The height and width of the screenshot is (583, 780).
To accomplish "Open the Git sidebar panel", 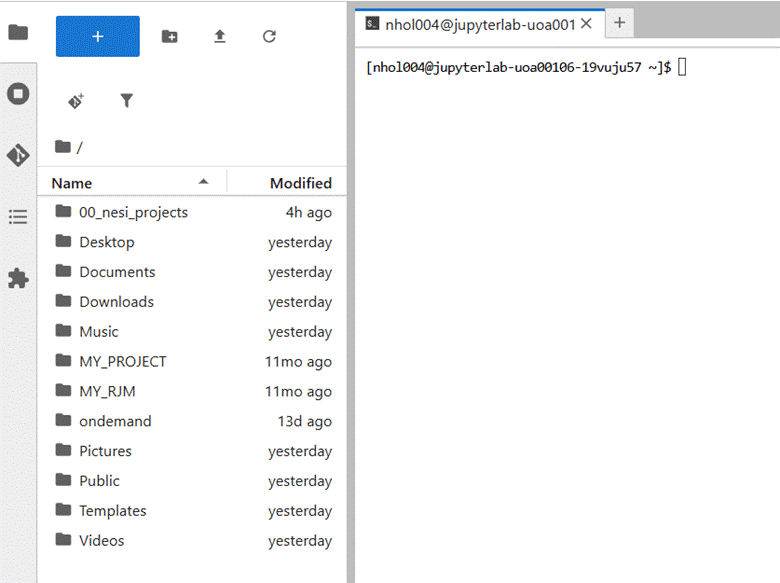I will pos(18,155).
